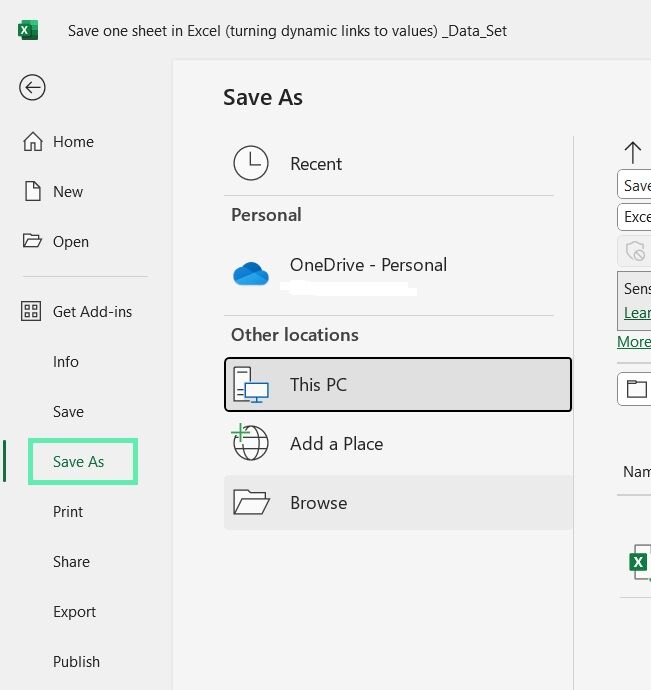The image size is (651, 690).
Task: Select New from the sidebar
Action: pos(67,191)
